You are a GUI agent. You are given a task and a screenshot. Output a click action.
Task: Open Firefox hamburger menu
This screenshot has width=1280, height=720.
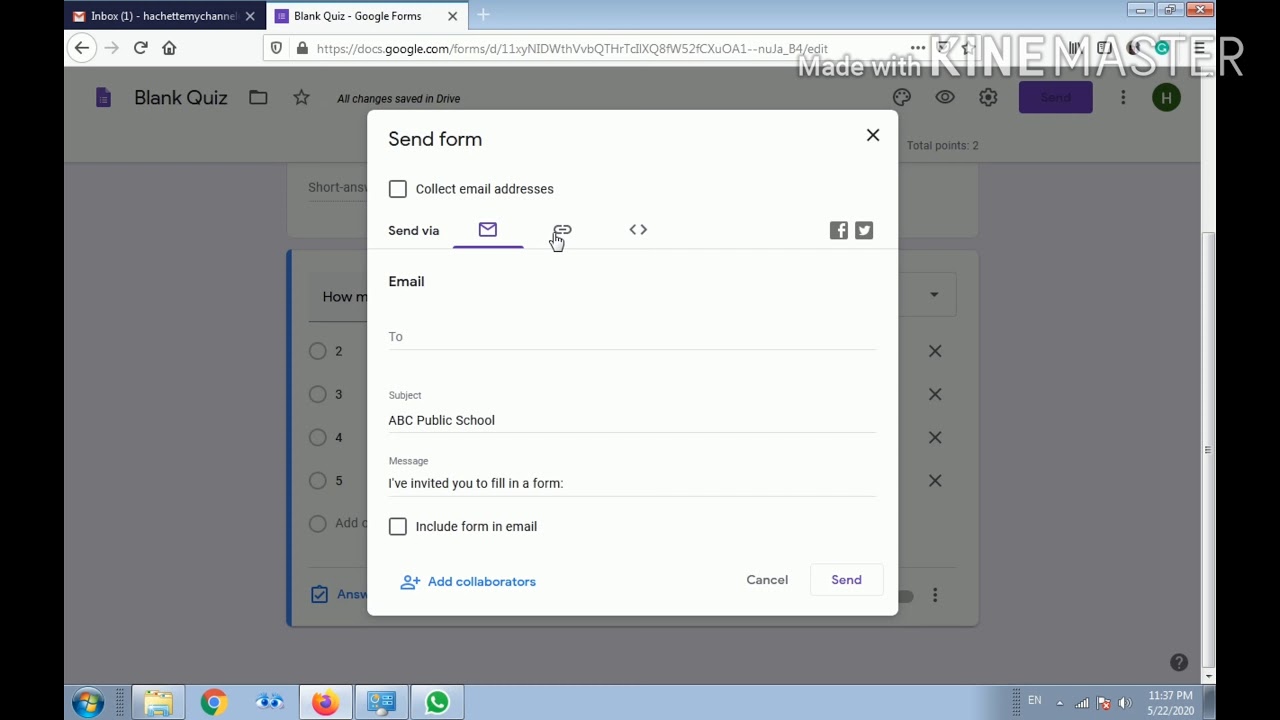1199,48
